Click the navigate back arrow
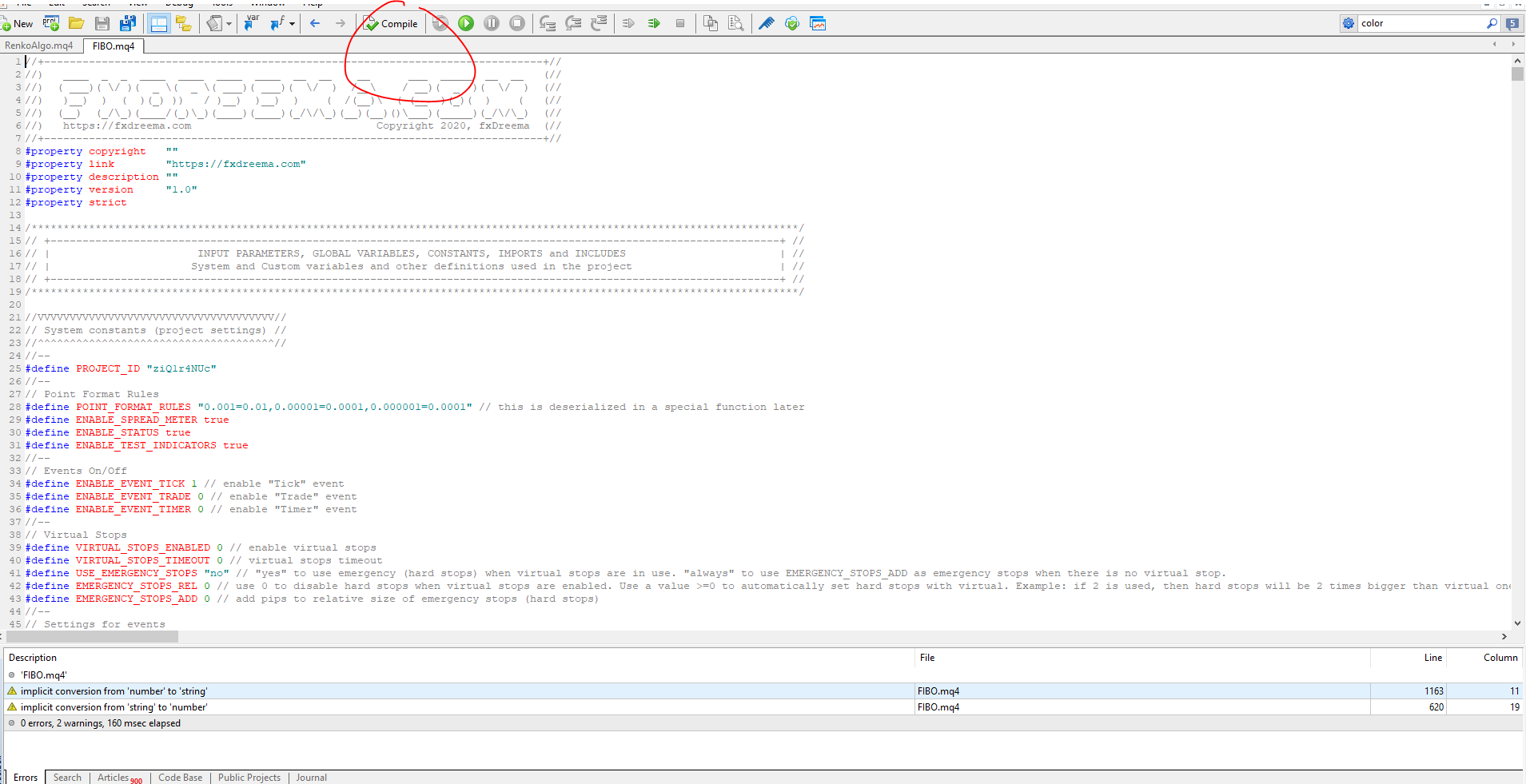 pyautogui.click(x=315, y=23)
